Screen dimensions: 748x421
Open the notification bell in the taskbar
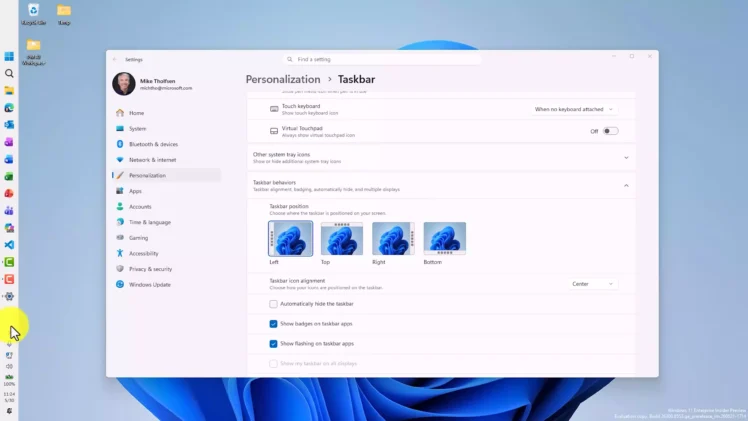(x=9, y=411)
